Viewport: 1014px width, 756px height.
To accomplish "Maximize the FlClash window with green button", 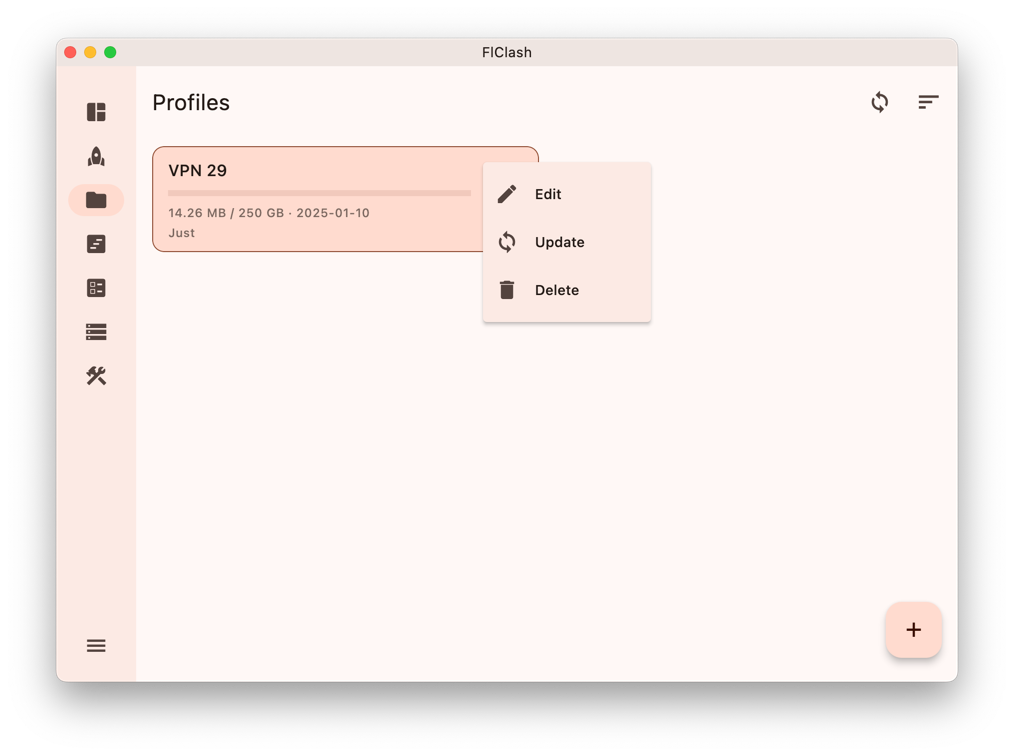I will (110, 52).
